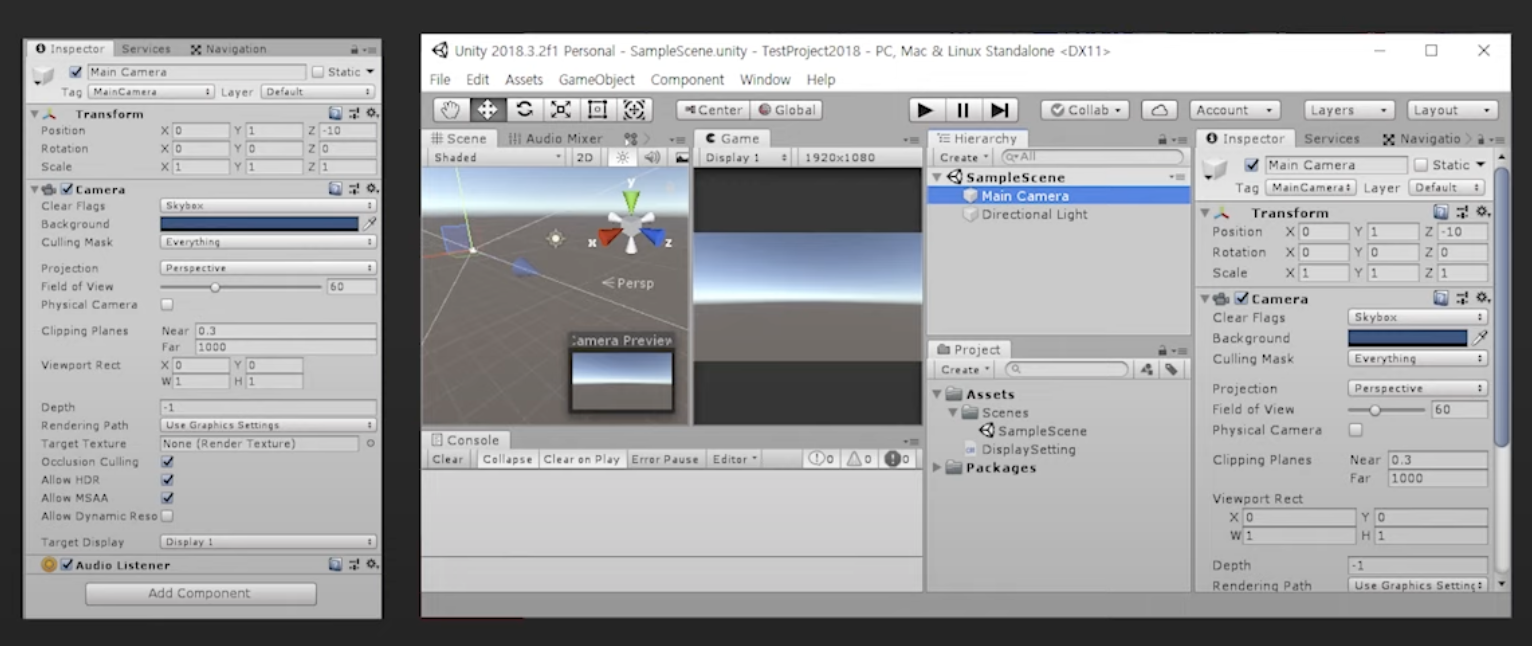Click the Pause button
This screenshot has height=646, width=1532.
pyautogui.click(x=962, y=110)
